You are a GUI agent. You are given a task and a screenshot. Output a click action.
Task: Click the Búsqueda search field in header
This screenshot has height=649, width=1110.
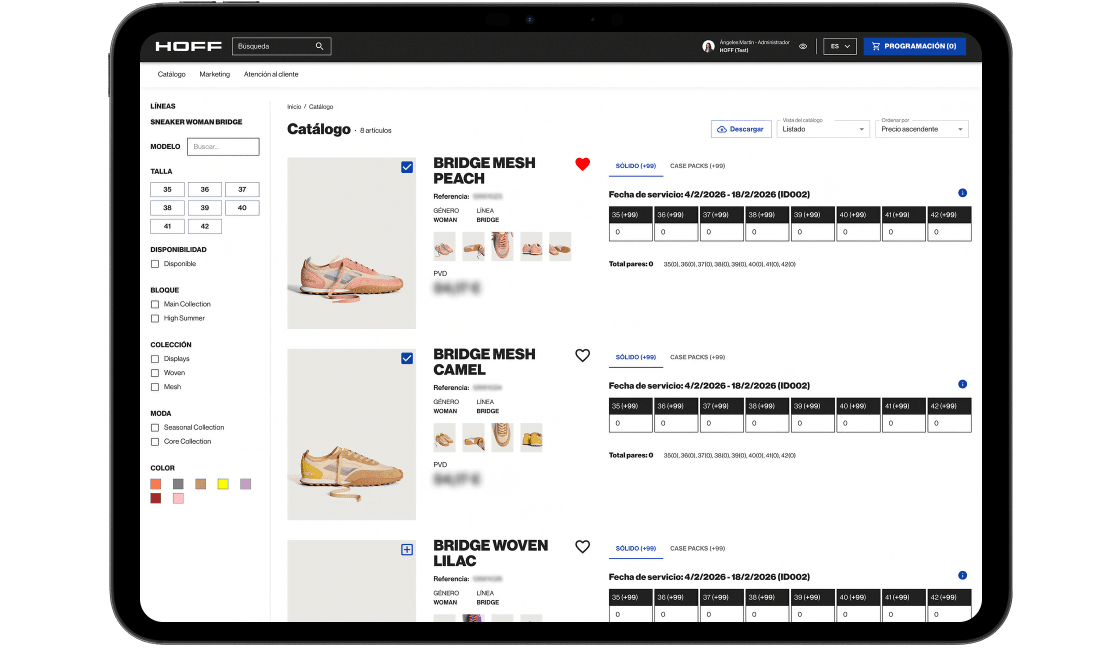[281, 46]
